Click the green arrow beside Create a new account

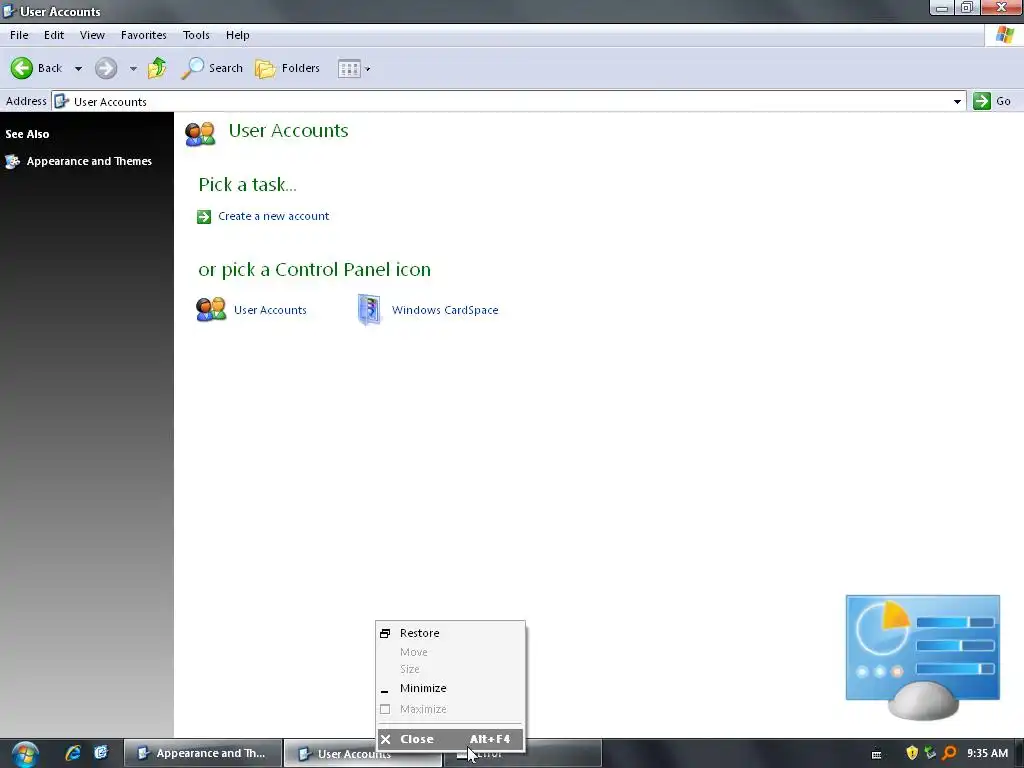click(x=204, y=217)
